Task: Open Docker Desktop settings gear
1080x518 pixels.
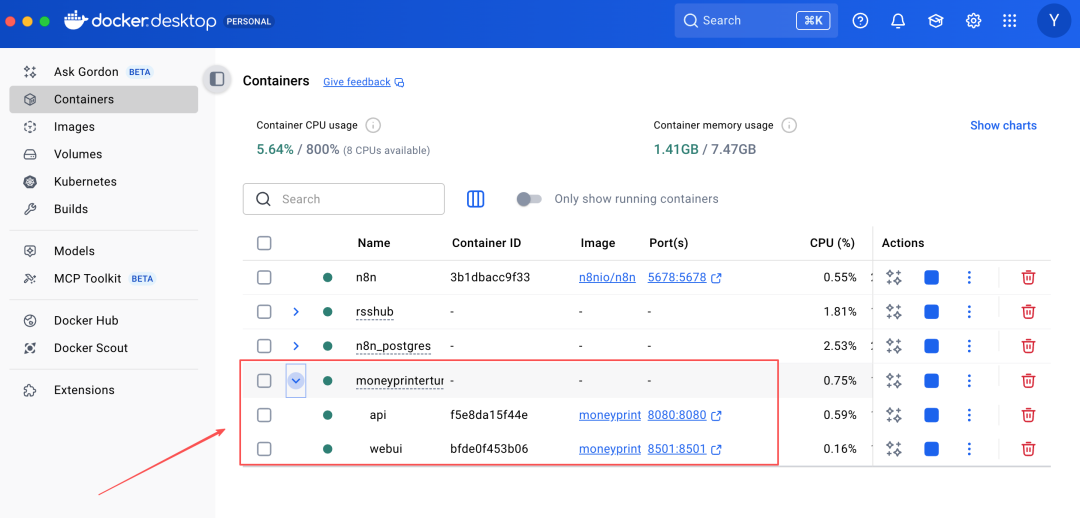Action: 973,21
